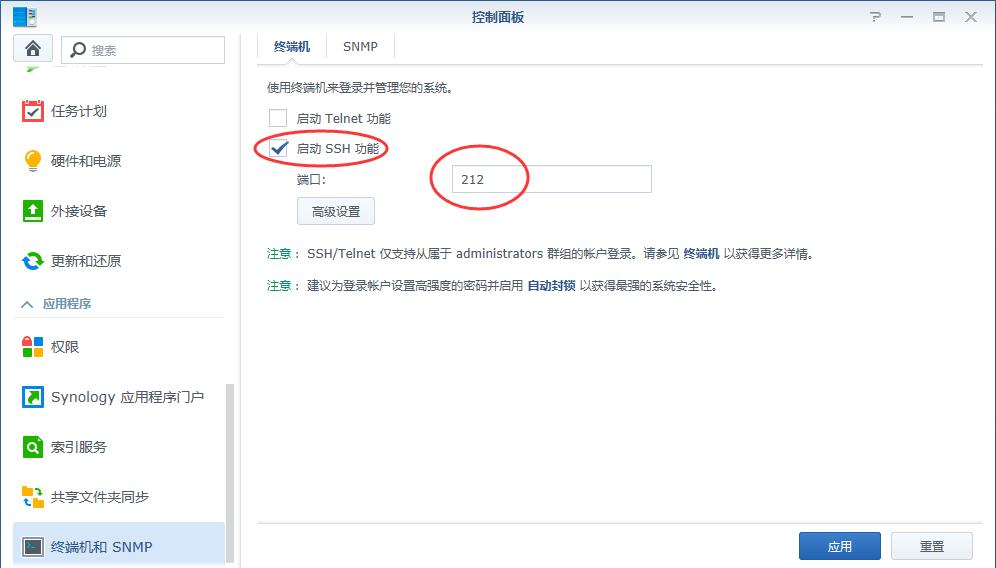The width and height of the screenshot is (996, 568).
Task: Open 任务计划 task scheduler icon
Action: click(x=33, y=111)
